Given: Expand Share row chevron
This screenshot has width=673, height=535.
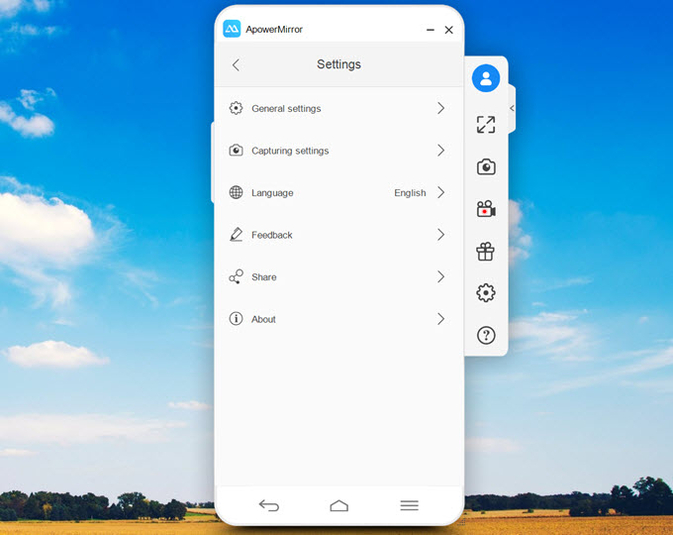Looking at the screenshot, I should tap(441, 277).
